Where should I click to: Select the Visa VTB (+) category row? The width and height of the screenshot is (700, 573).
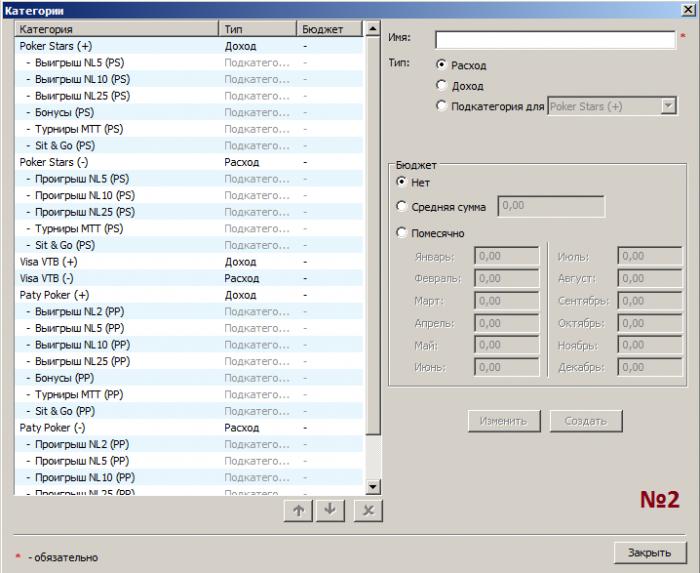(189, 262)
